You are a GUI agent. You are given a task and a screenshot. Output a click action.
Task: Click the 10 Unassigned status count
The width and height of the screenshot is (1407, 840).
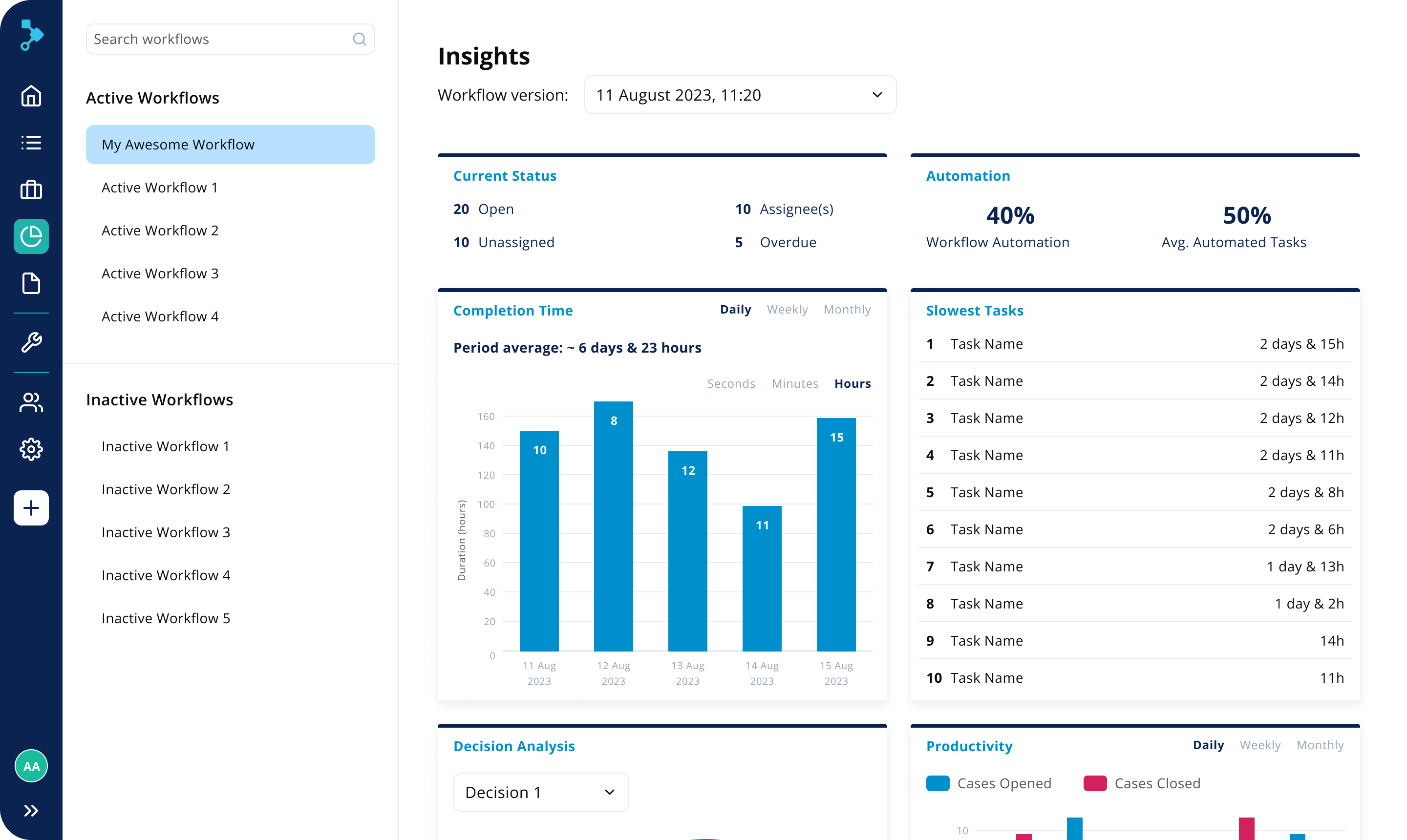[504, 242]
